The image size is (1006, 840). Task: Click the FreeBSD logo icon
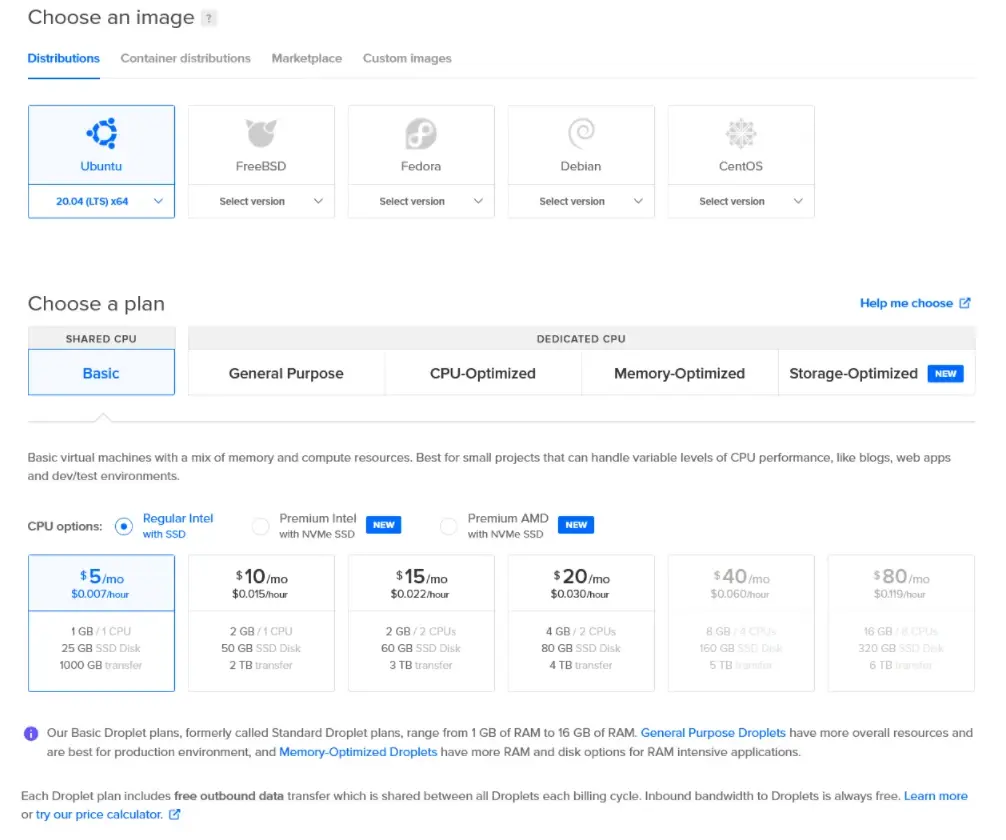[x=261, y=133]
